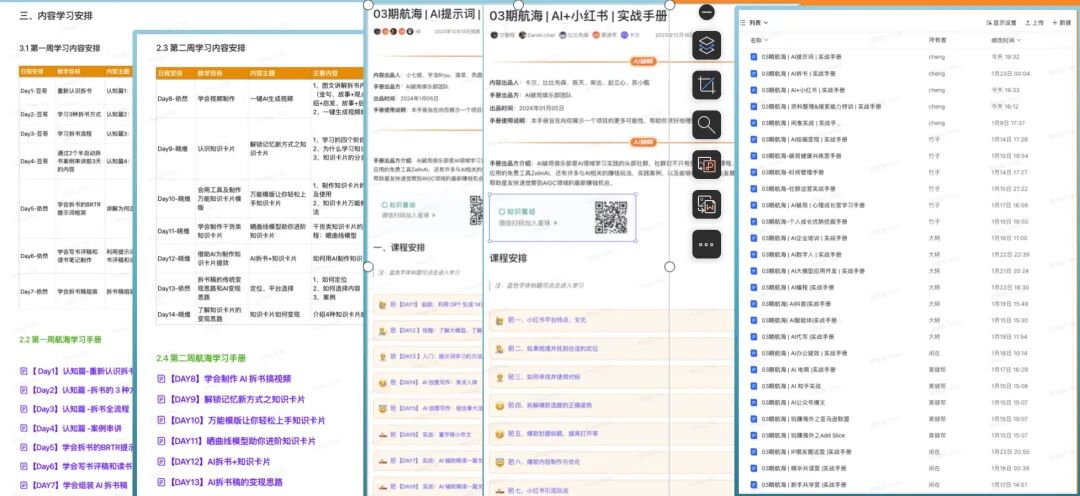The image size is (1080, 496).
Task: Click the 'Day9-晓维' cell in week two table
Action: tap(174, 148)
